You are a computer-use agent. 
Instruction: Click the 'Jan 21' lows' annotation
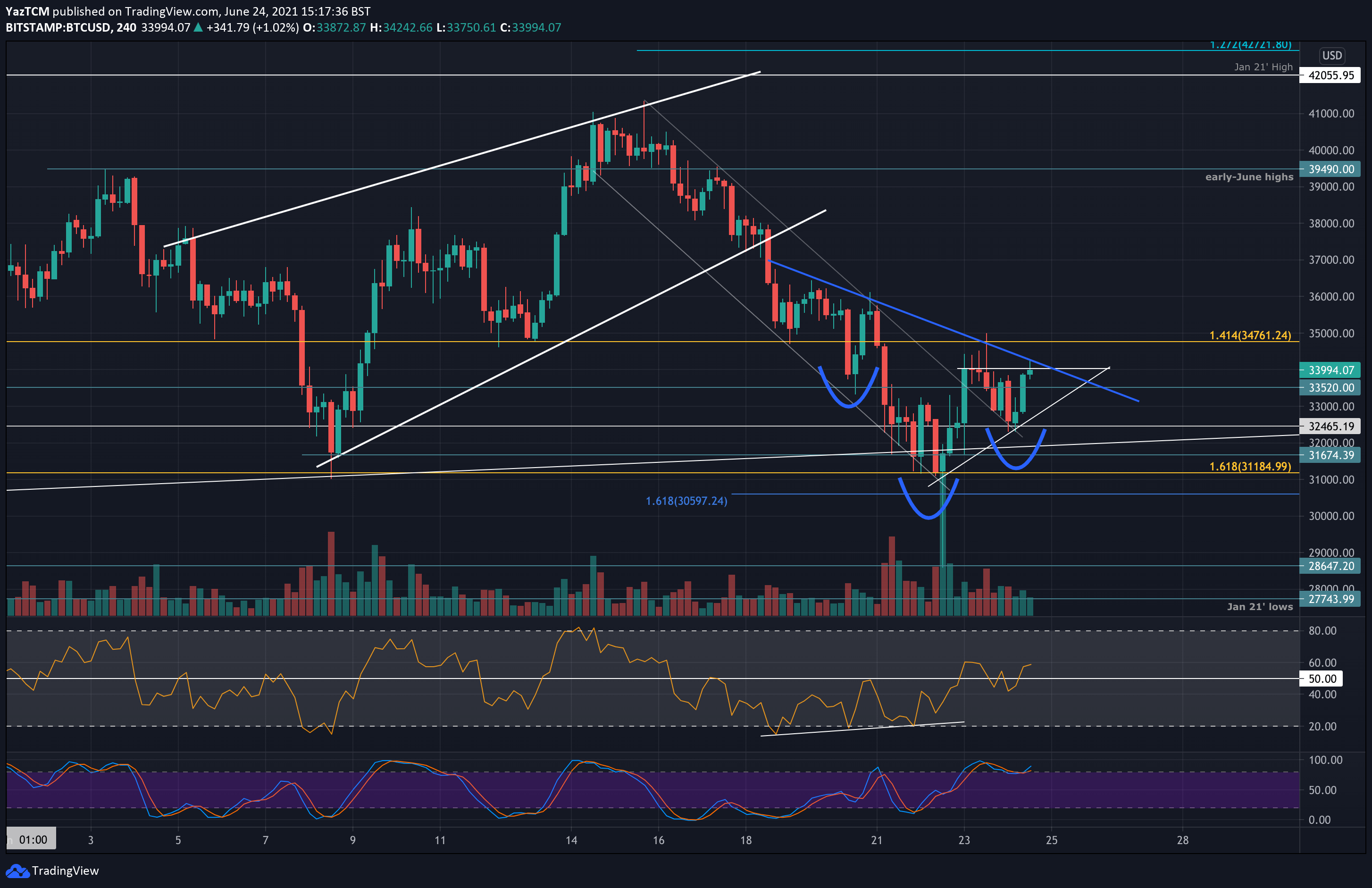1260,607
